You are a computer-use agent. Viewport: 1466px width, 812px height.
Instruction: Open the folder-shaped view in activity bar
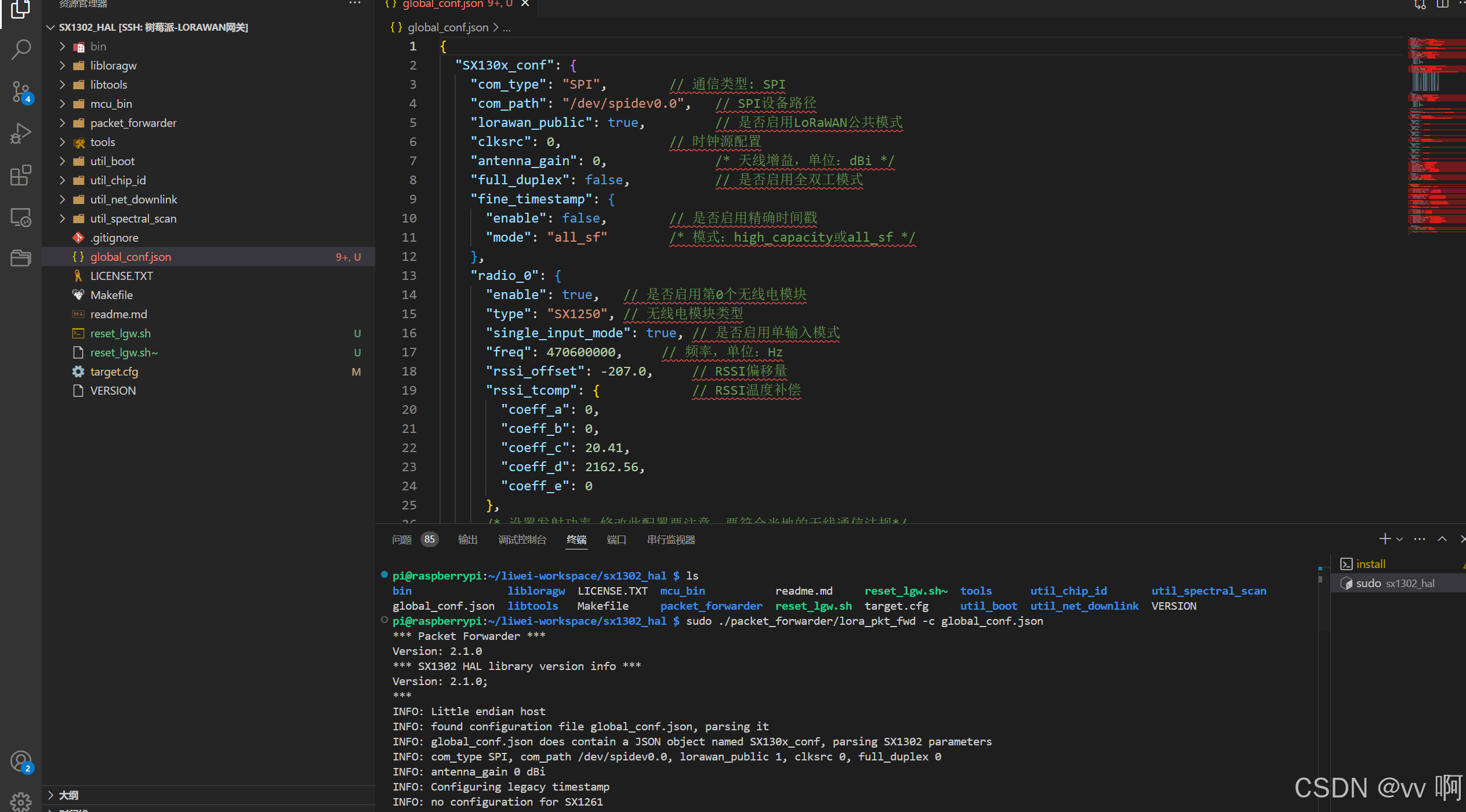(21, 258)
